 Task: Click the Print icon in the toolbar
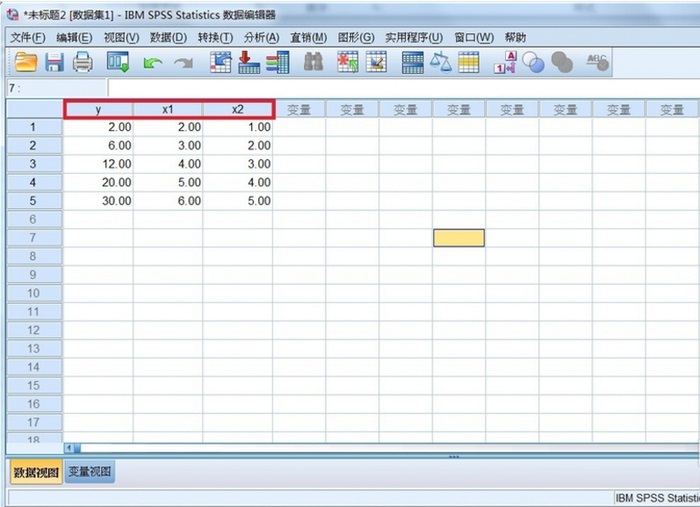coord(83,62)
